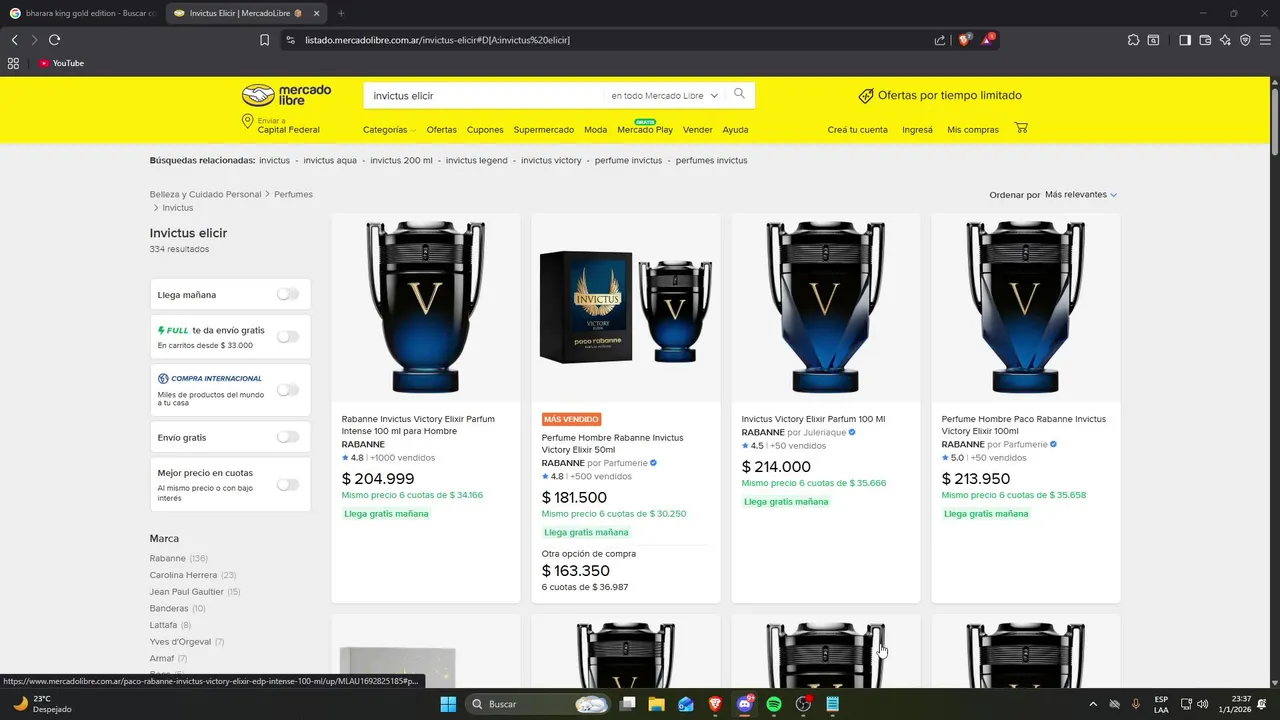Open the Mercado Play menu item

pyautogui.click(x=645, y=130)
